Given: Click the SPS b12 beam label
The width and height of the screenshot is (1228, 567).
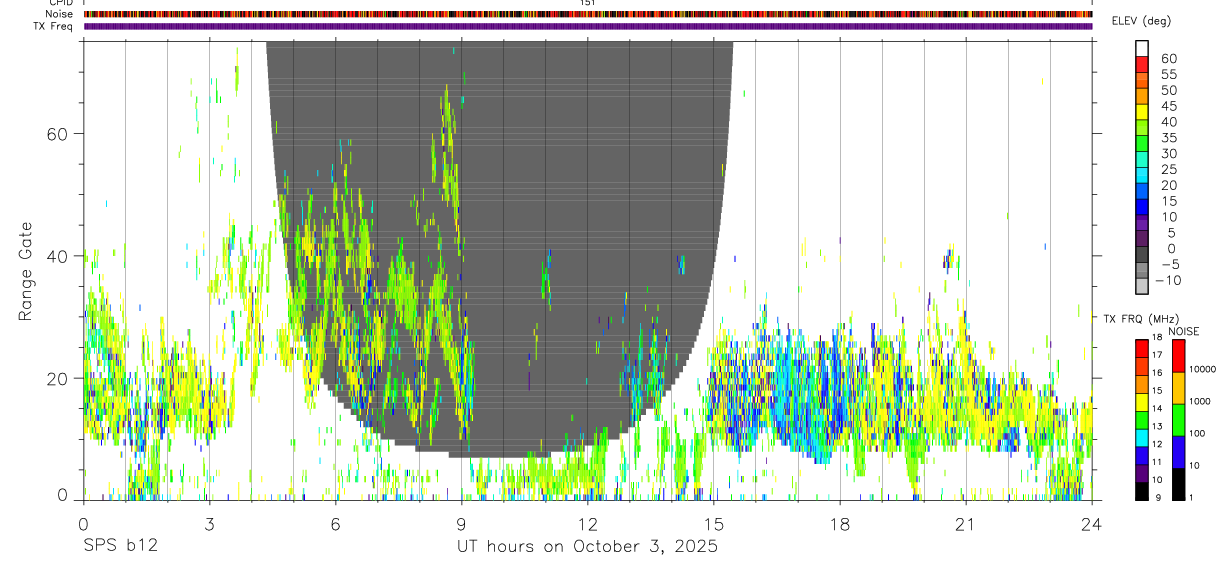Looking at the screenshot, I should tap(120, 547).
